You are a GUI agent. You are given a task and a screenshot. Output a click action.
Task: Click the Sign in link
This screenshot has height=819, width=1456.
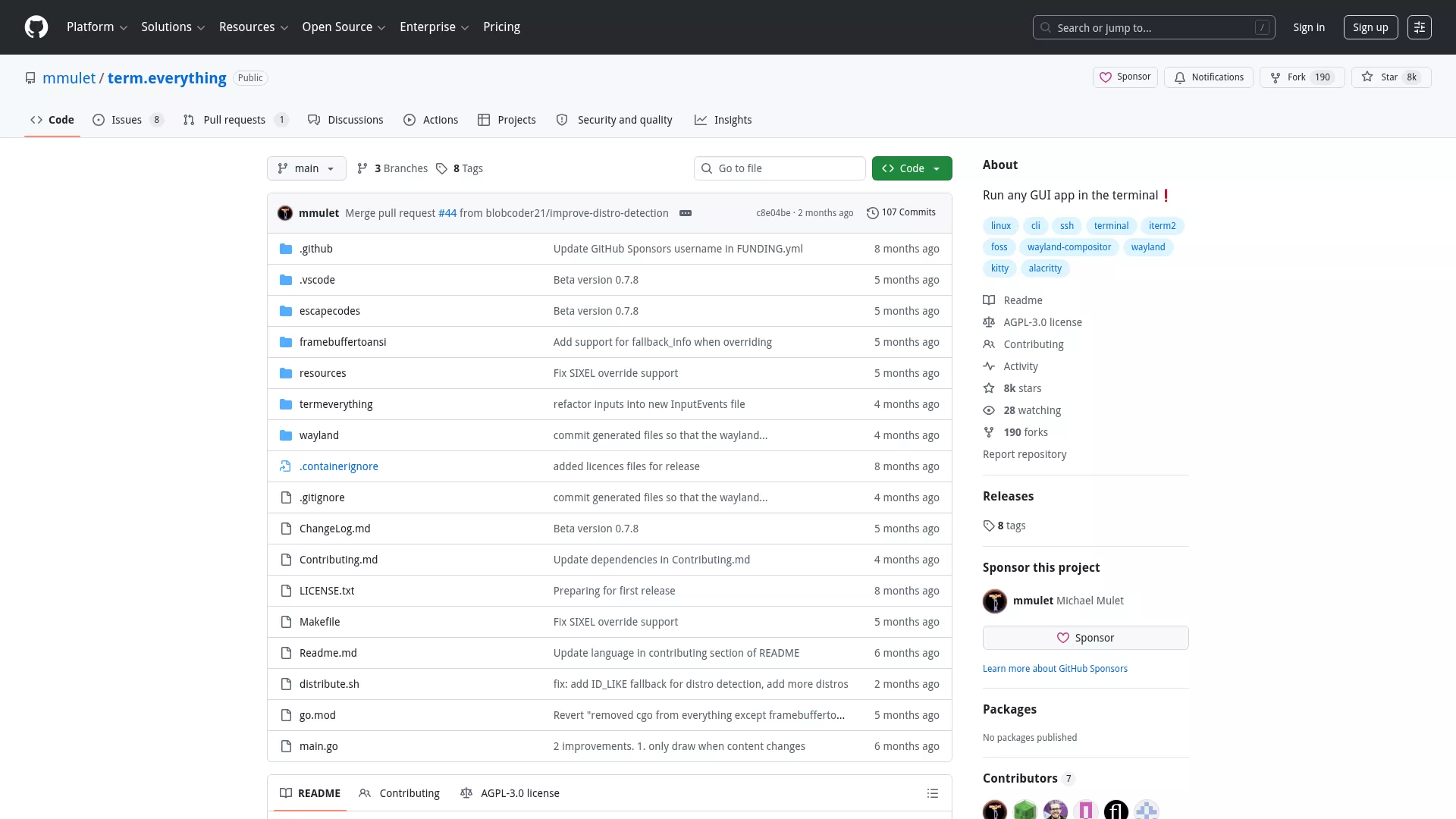coord(1309,27)
